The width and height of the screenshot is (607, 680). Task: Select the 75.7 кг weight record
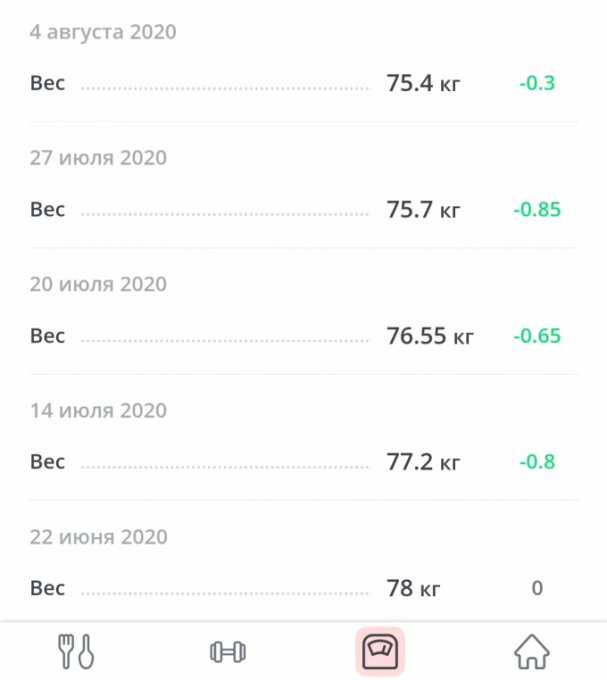tap(423, 210)
